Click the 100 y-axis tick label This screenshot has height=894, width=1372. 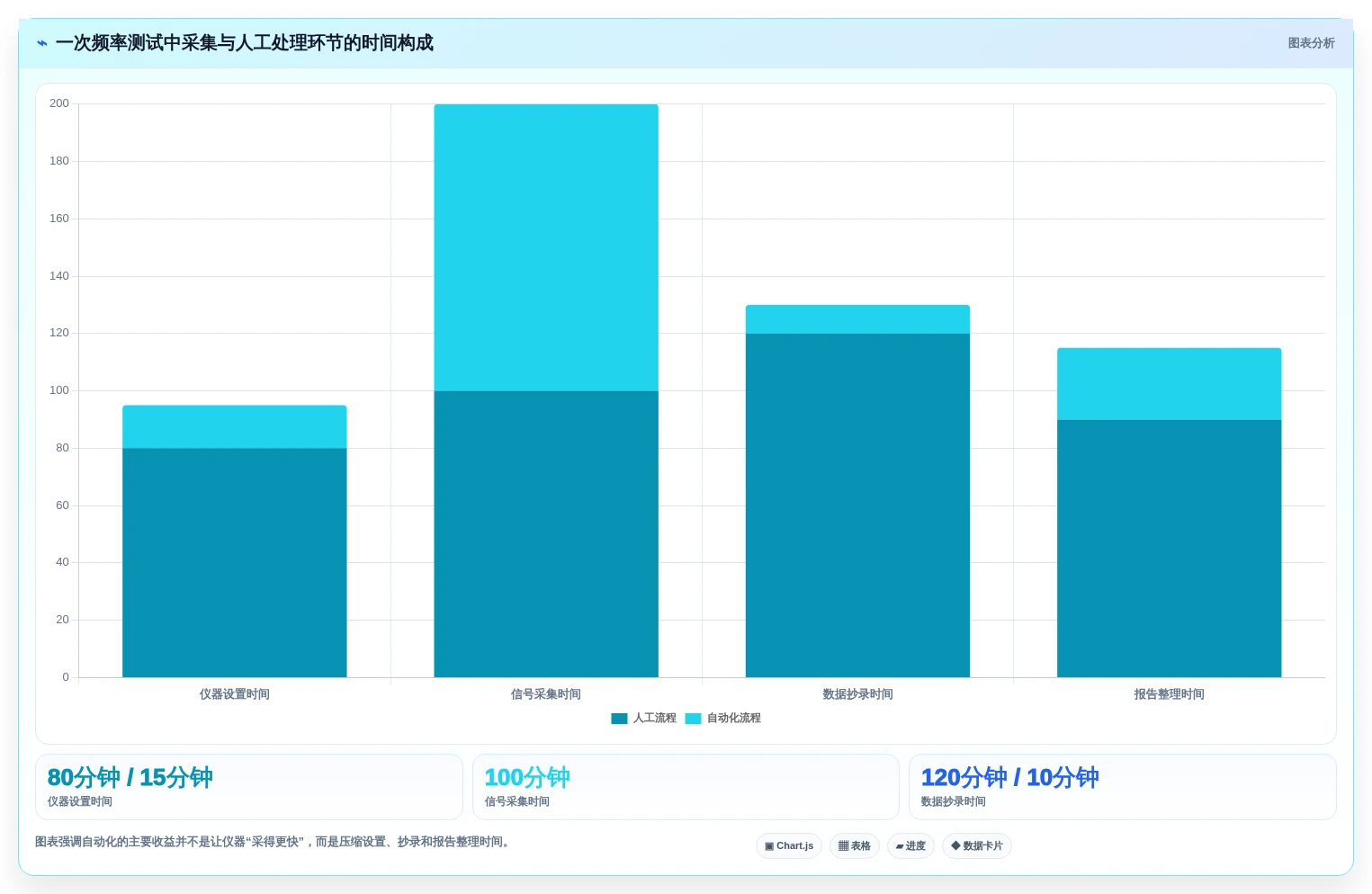point(59,390)
